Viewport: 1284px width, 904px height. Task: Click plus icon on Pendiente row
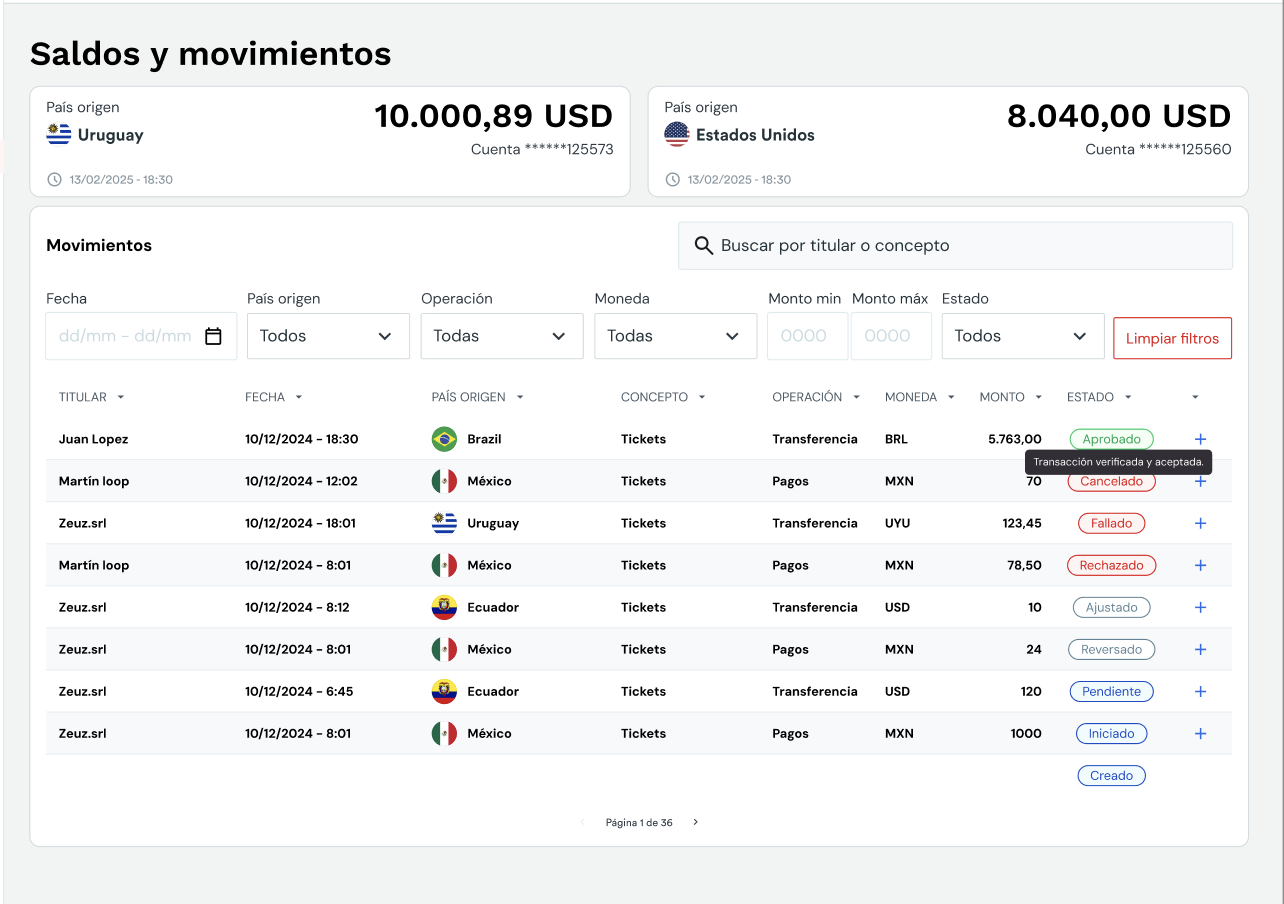click(1201, 691)
